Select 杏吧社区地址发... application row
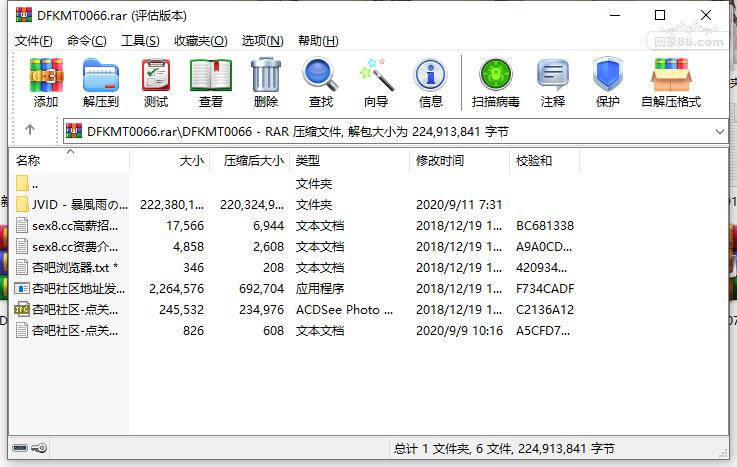Image resolution: width=737 pixels, height=467 pixels. click(295, 288)
